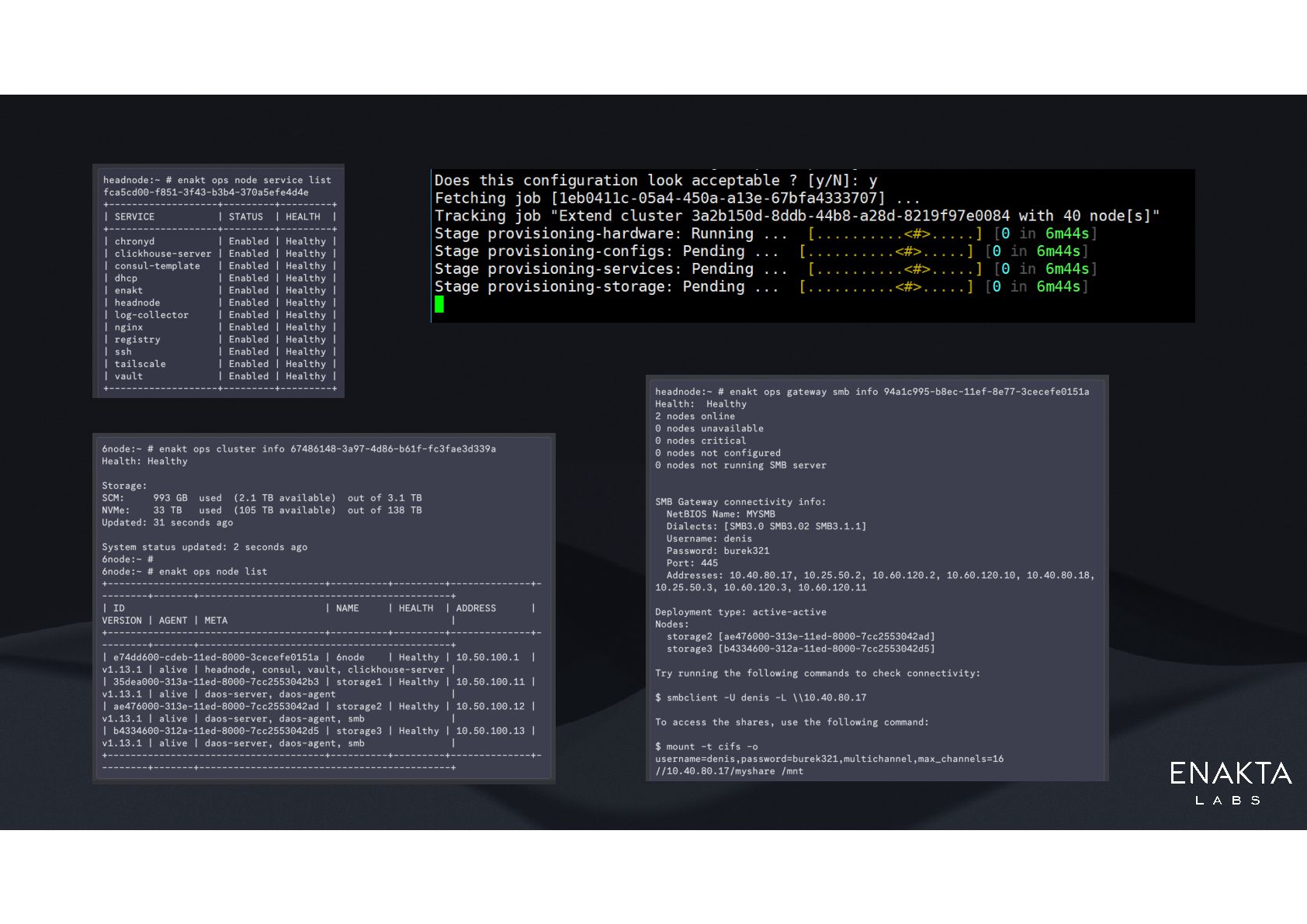1307x924 pixels.
Task: Click the Dialects SMB3.0 SMB3.02 SMB3.1.1 line
Action: click(x=766, y=527)
